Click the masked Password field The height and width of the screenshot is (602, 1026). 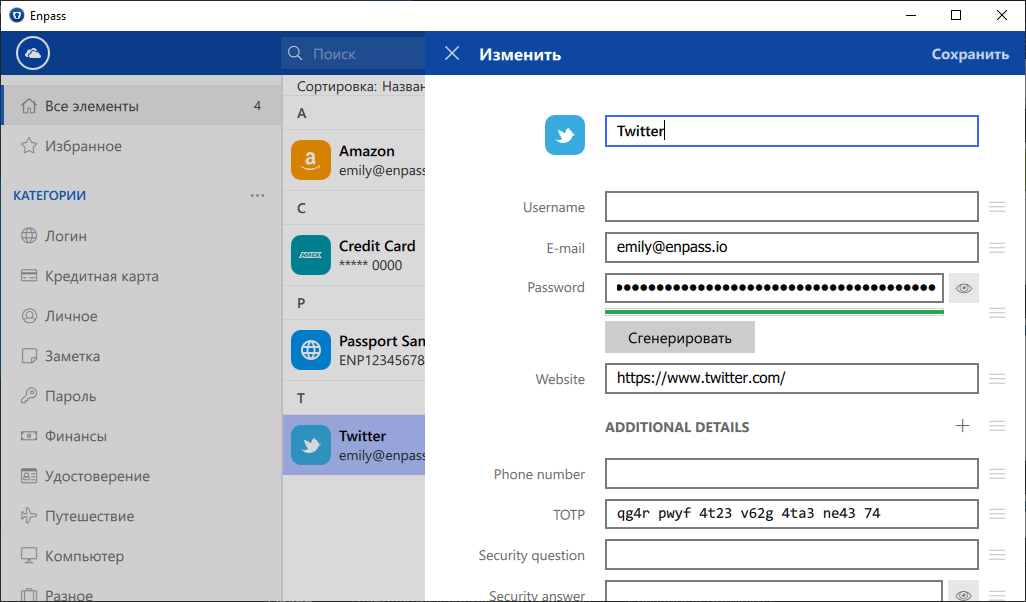click(774, 288)
